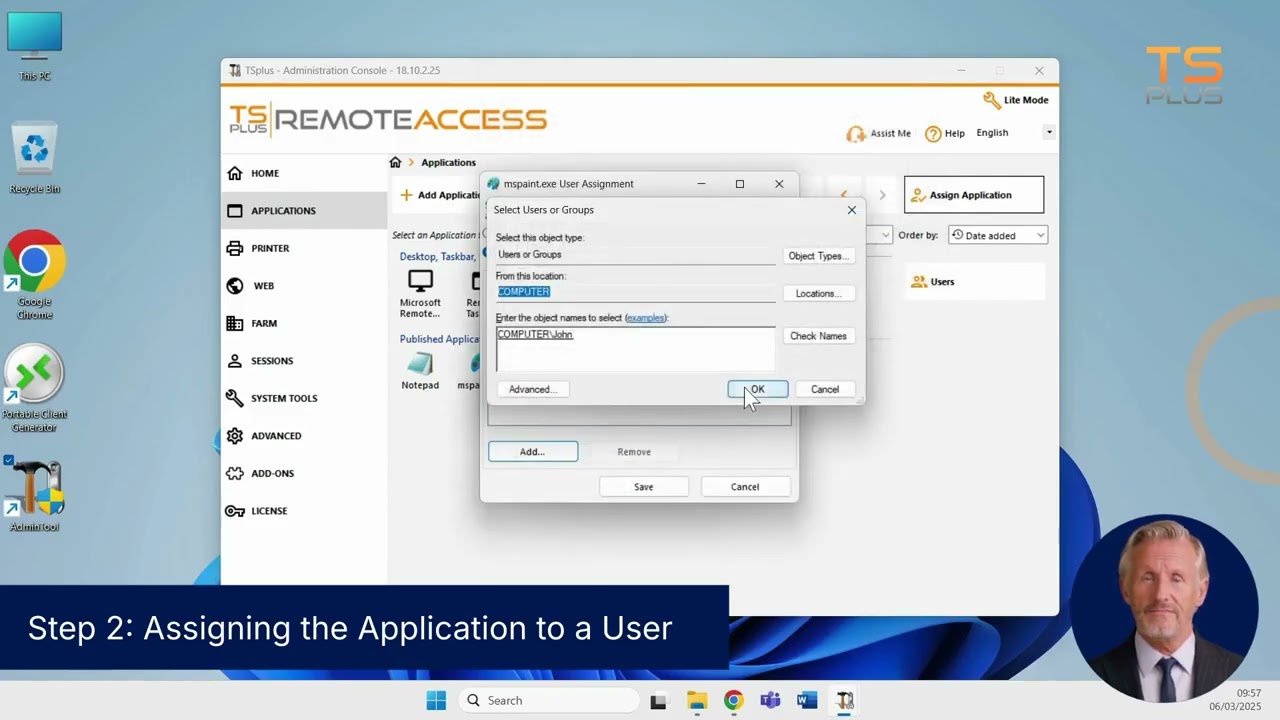Viewport: 1280px width, 720px height.
Task: Confirm the user selection with OK
Action: [758, 389]
